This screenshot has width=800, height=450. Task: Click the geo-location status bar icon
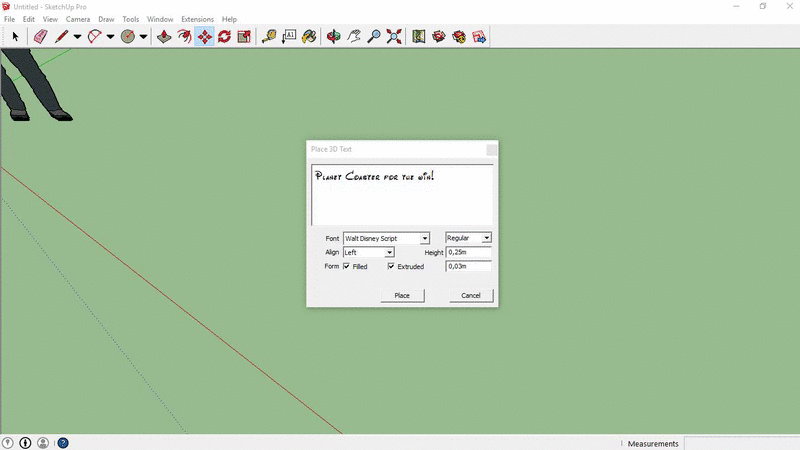click(x=7, y=443)
